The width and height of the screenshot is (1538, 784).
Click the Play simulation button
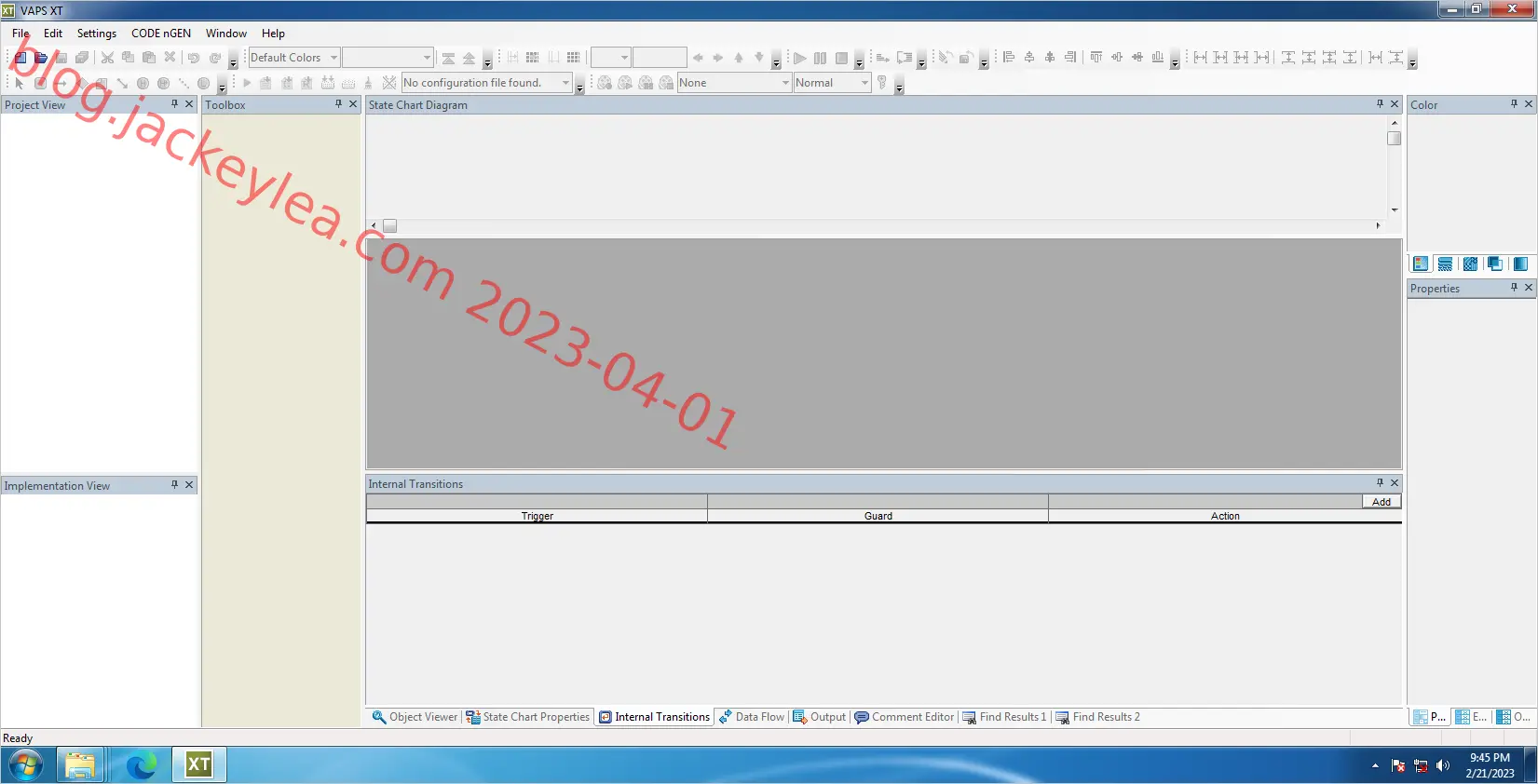coord(799,58)
